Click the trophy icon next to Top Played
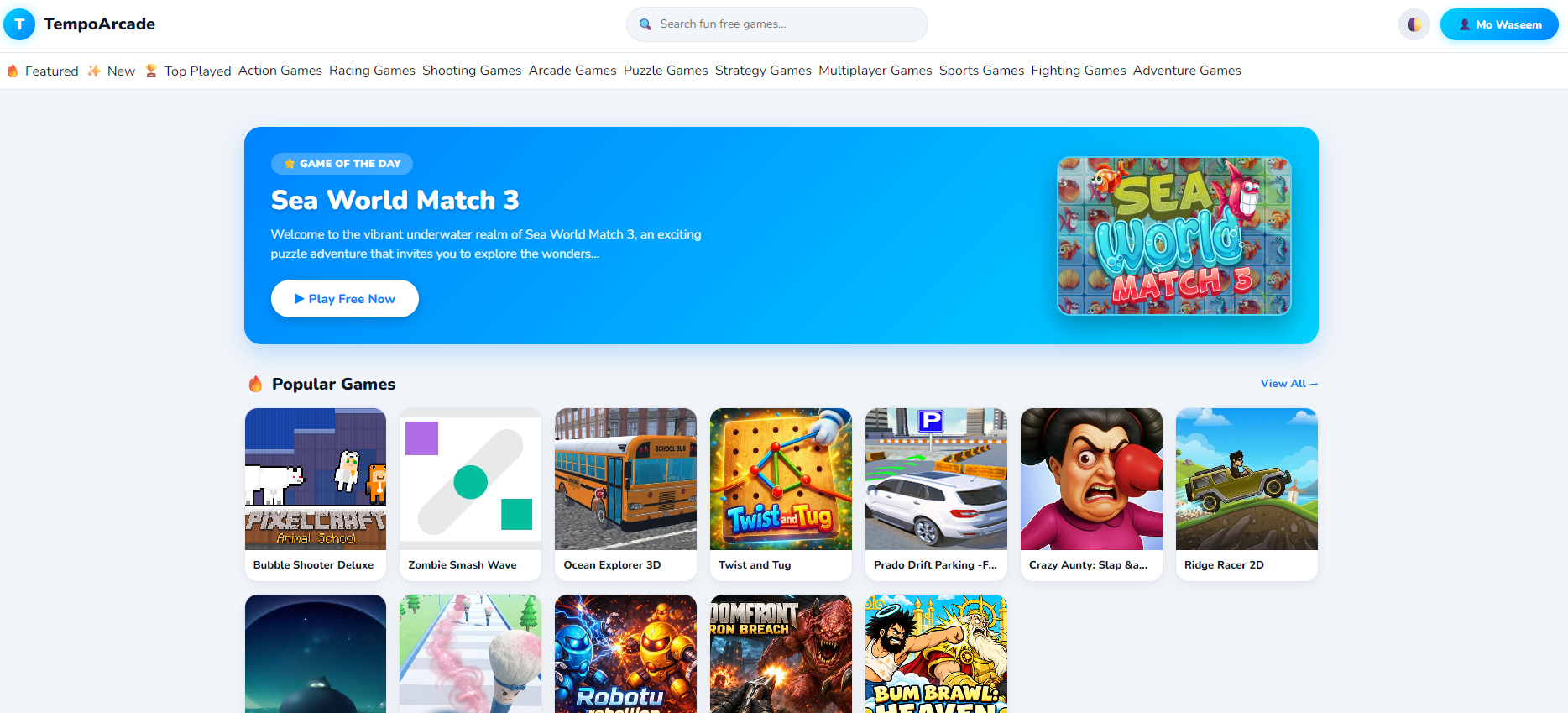This screenshot has height=713, width=1568. tap(151, 71)
